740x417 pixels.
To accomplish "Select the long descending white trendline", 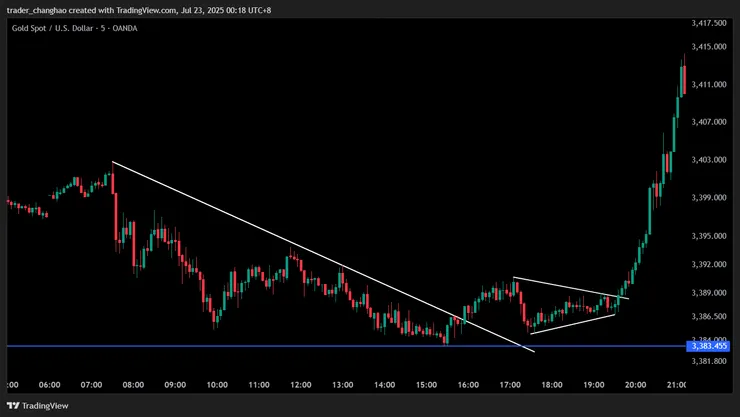I will point(323,257).
